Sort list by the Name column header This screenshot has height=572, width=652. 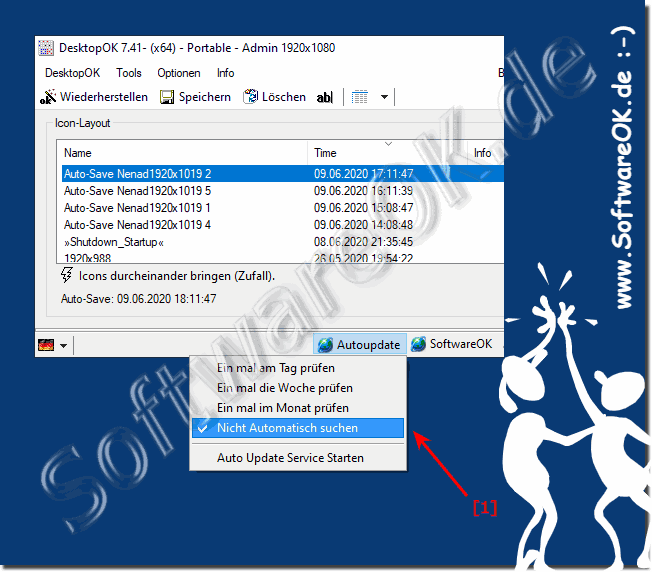point(184,153)
